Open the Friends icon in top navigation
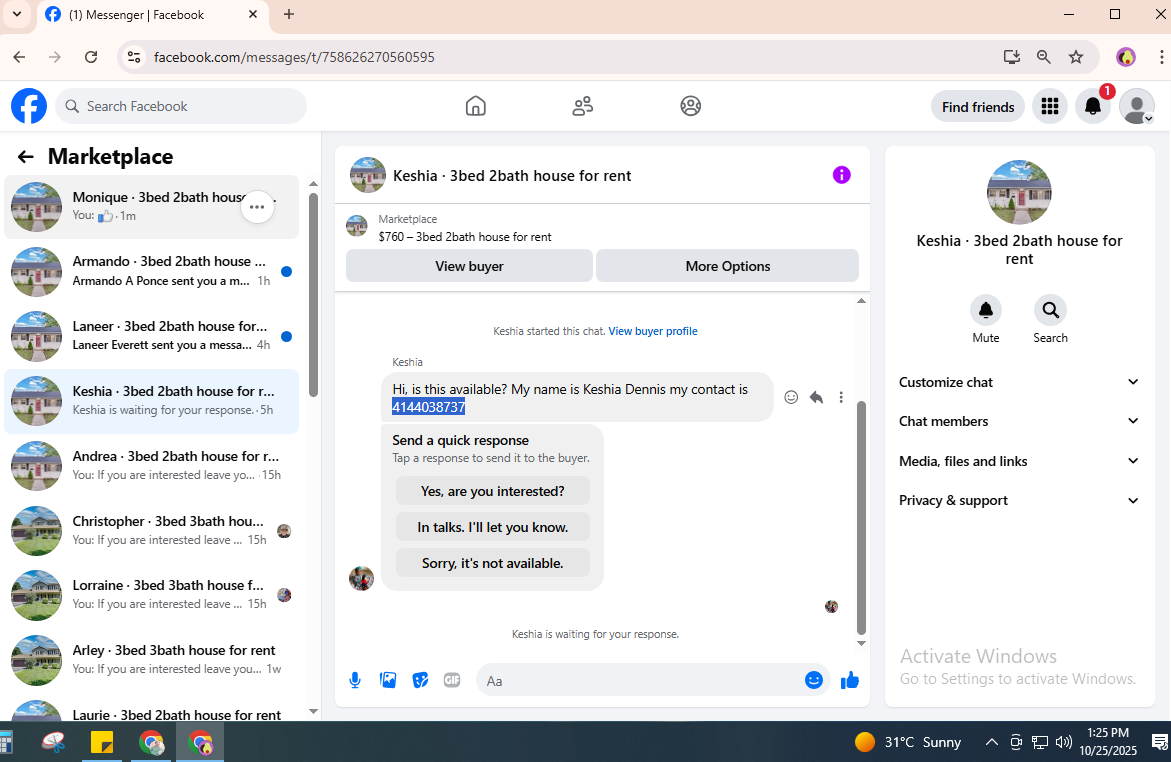The height and width of the screenshot is (762, 1171). [x=583, y=106]
